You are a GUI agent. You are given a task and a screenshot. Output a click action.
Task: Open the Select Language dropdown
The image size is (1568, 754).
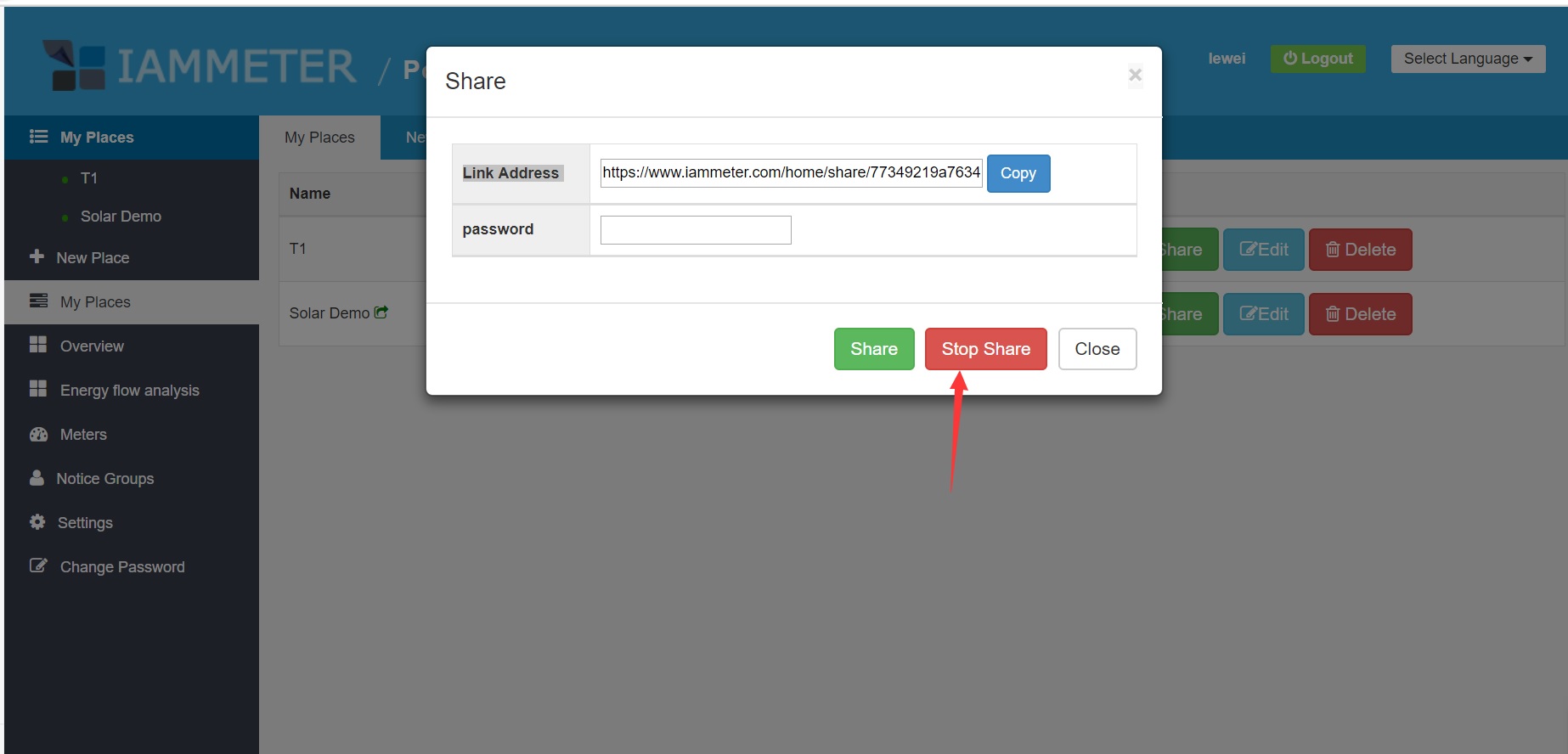pyautogui.click(x=1467, y=59)
